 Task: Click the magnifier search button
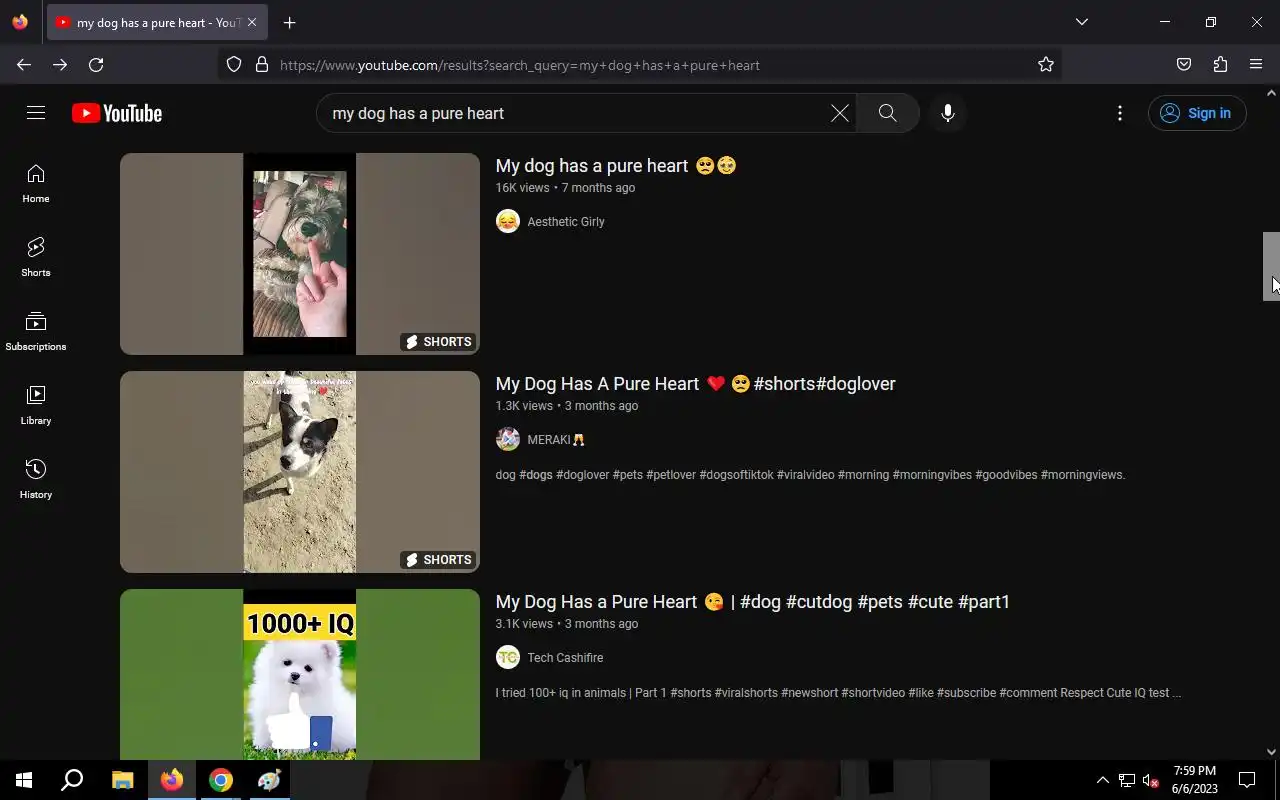click(x=888, y=113)
